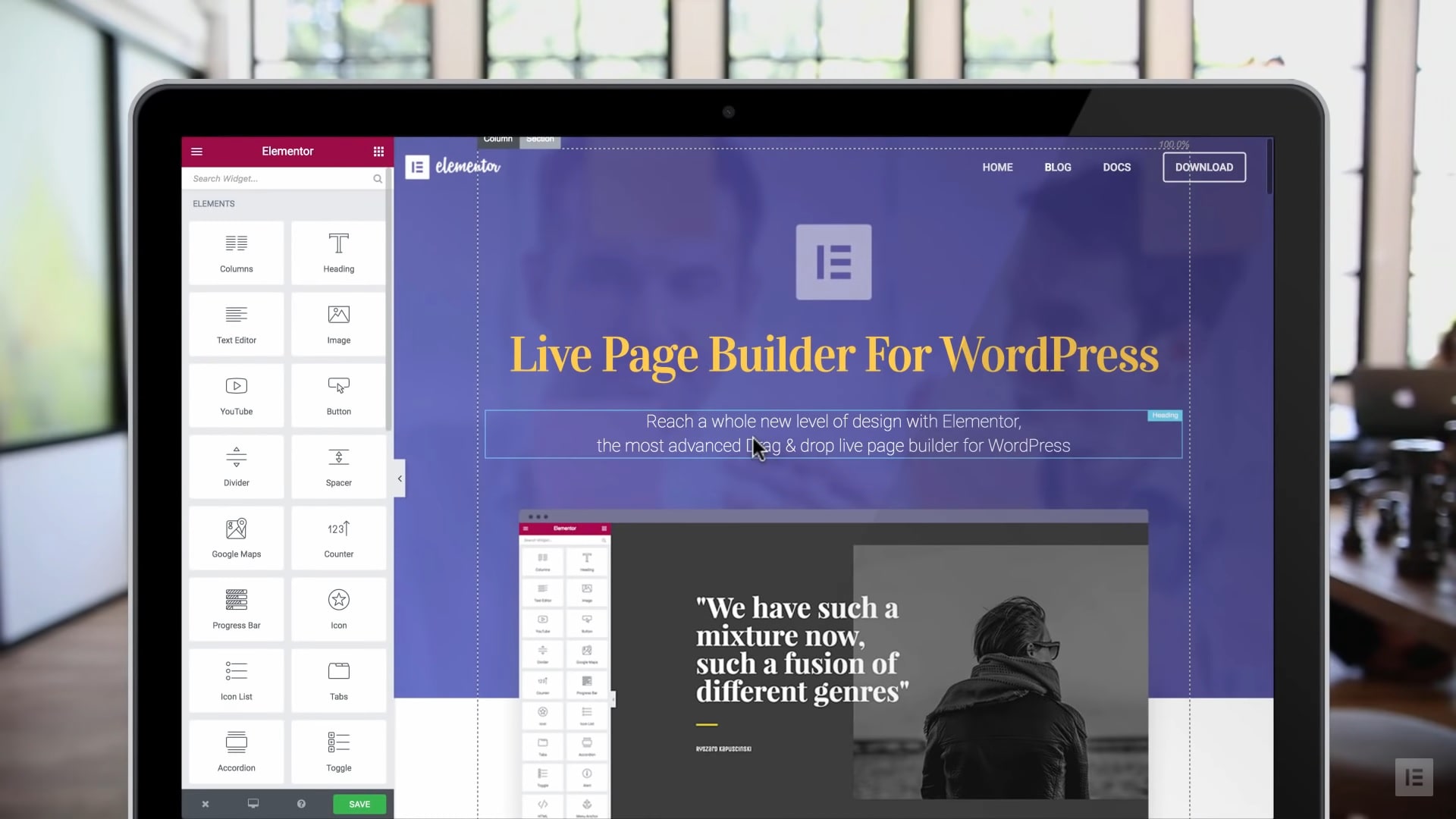The height and width of the screenshot is (819, 1456).
Task: Click the DOWNLOAD navigation button
Action: 1204,167
